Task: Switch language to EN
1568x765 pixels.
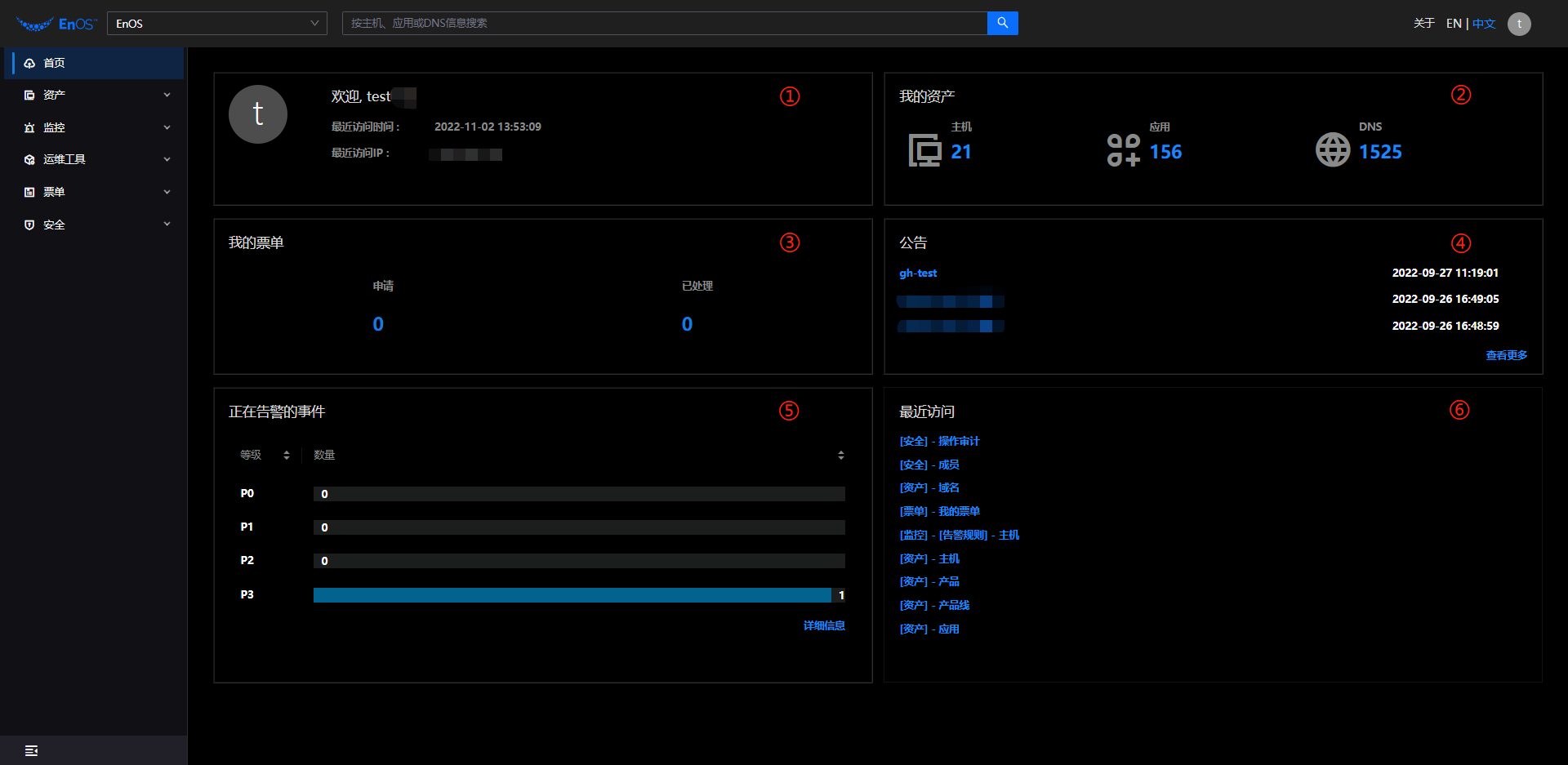Action: (1454, 24)
